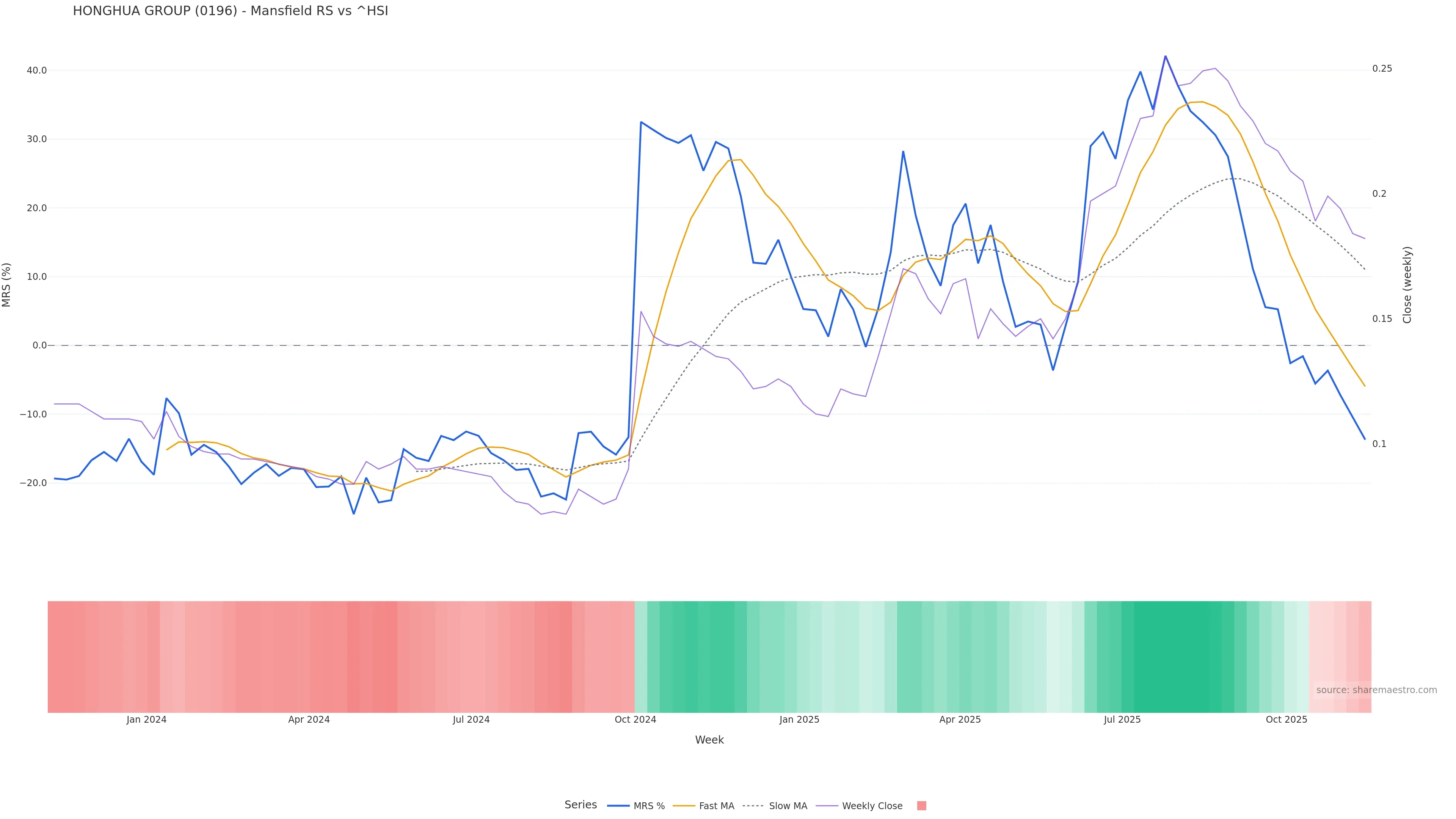Click the Week x-axis title
The width and height of the screenshot is (1456, 819).
point(709,740)
